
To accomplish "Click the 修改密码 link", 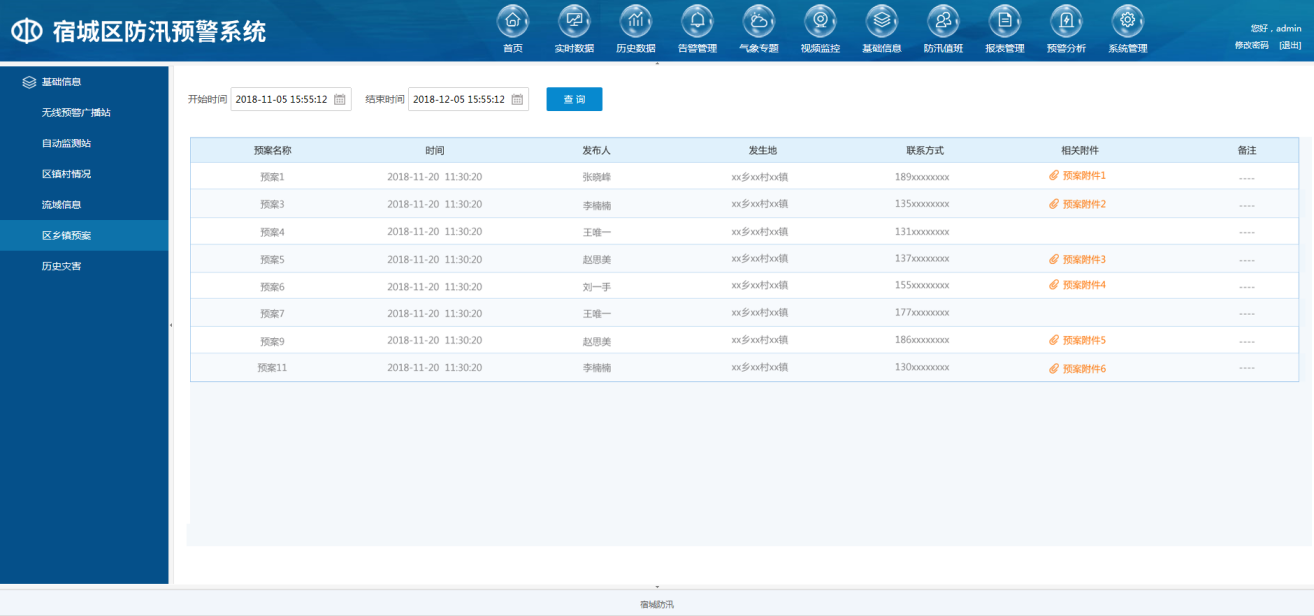I will [x=1251, y=46].
